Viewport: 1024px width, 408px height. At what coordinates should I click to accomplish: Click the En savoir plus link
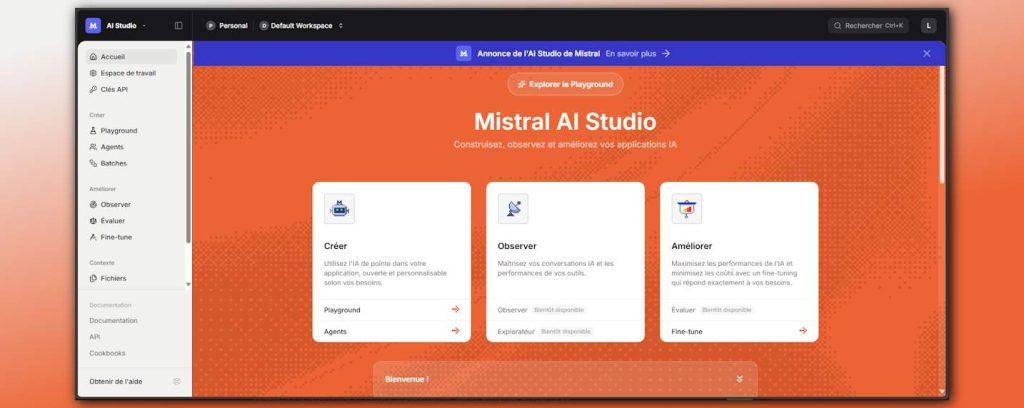(x=631, y=54)
